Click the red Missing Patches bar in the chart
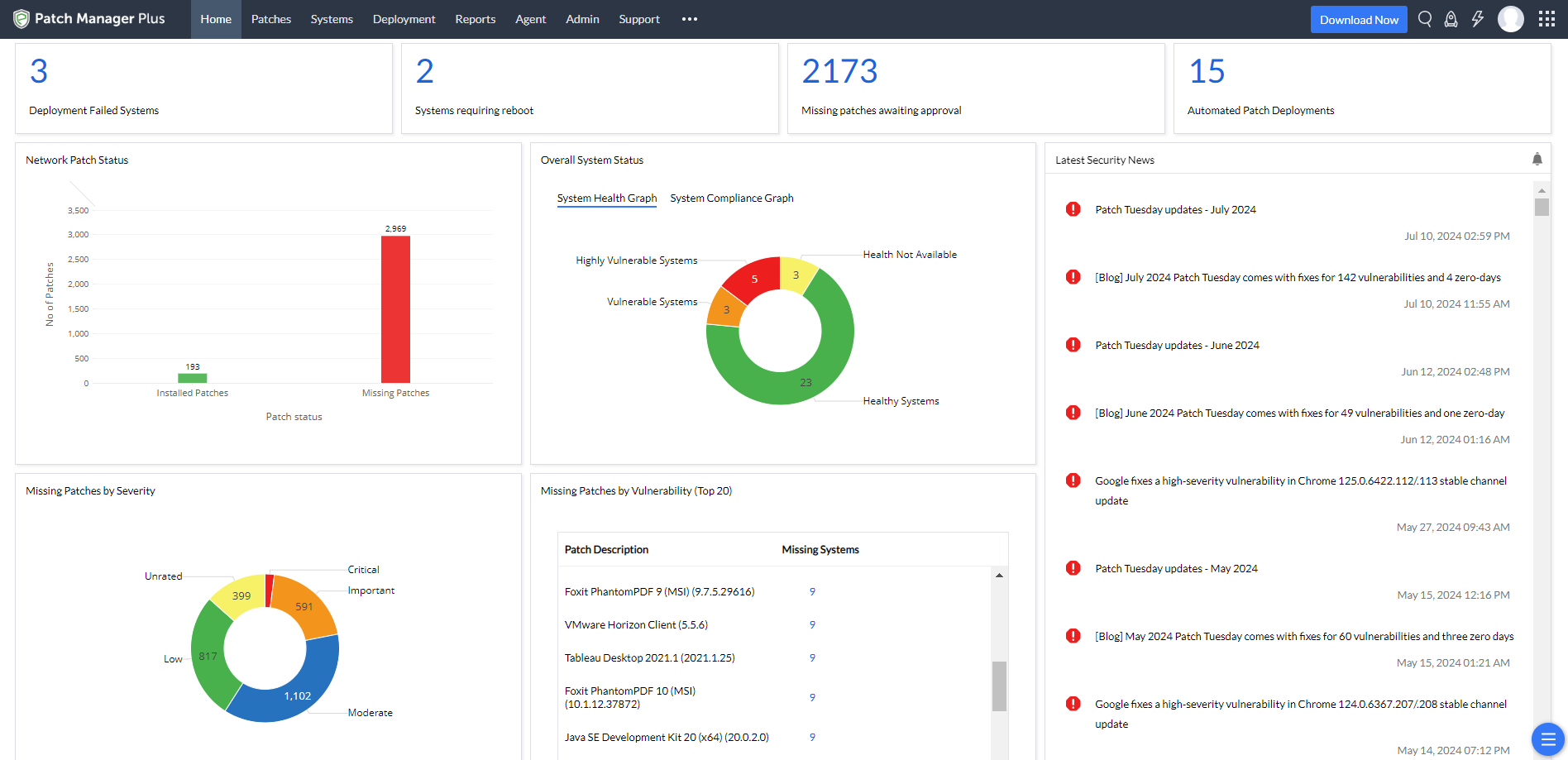This screenshot has height=760, width=1568. click(x=395, y=310)
